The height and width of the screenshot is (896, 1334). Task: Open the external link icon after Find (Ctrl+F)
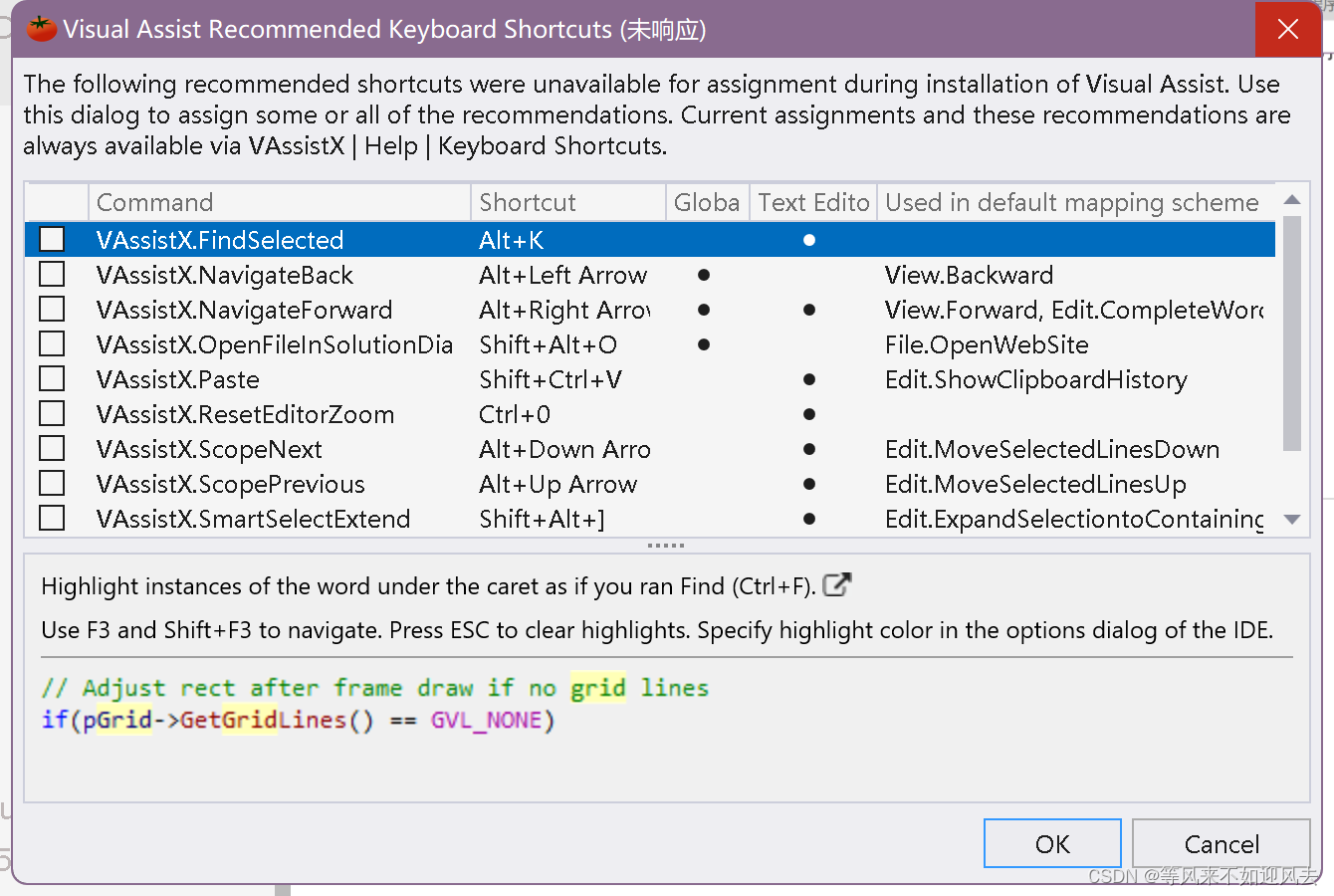[837, 585]
